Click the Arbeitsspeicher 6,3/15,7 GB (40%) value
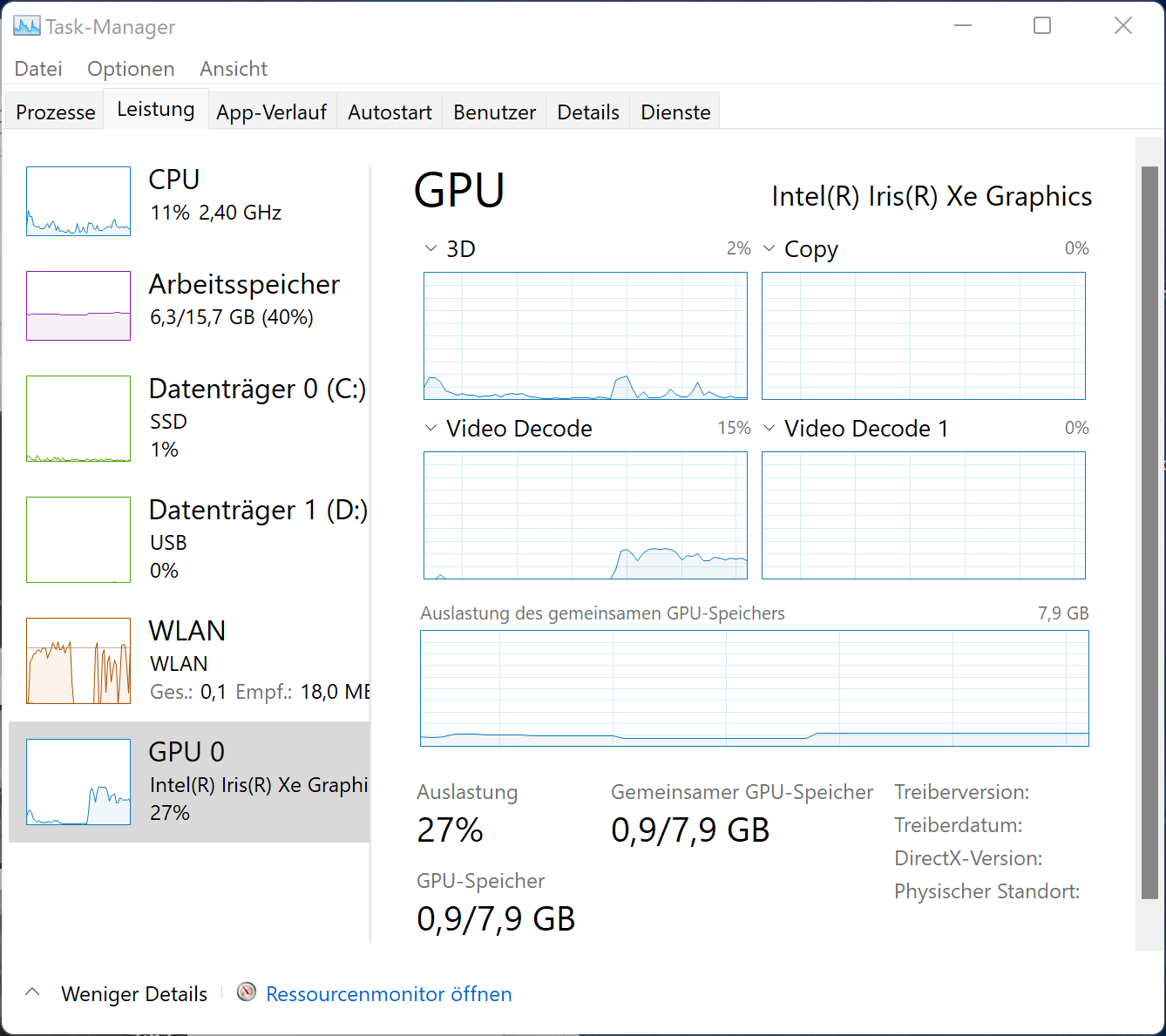Image resolution: width=1166 pixels, height=1036 pixels. [232, 316]
